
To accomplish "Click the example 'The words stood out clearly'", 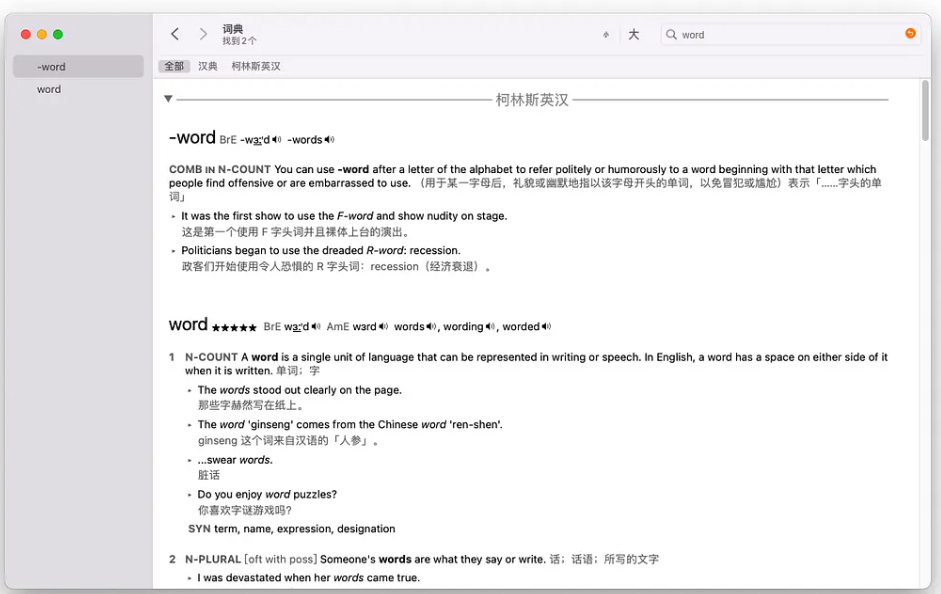I will tap(299, 390).
